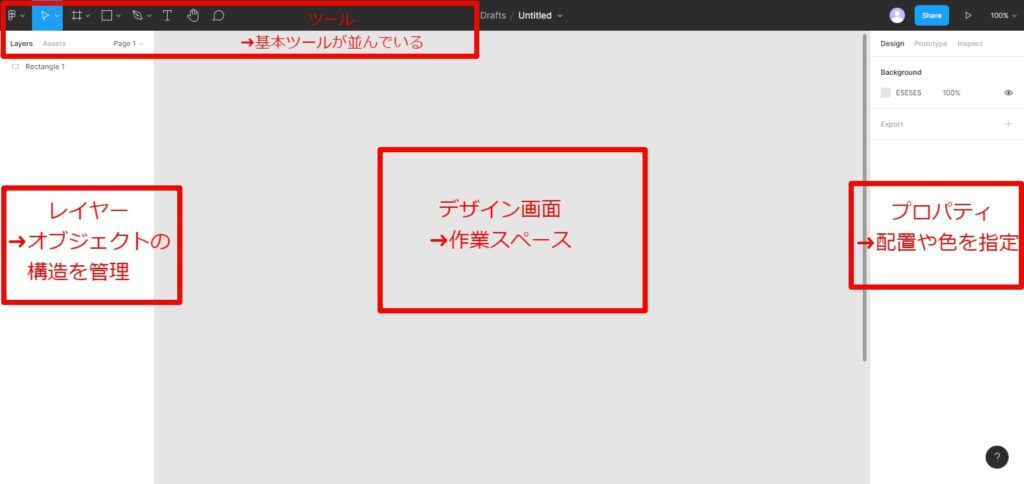Click the user avatar icon
Viewport: 1024px width, 484px height.
click(x=897, y=15)
